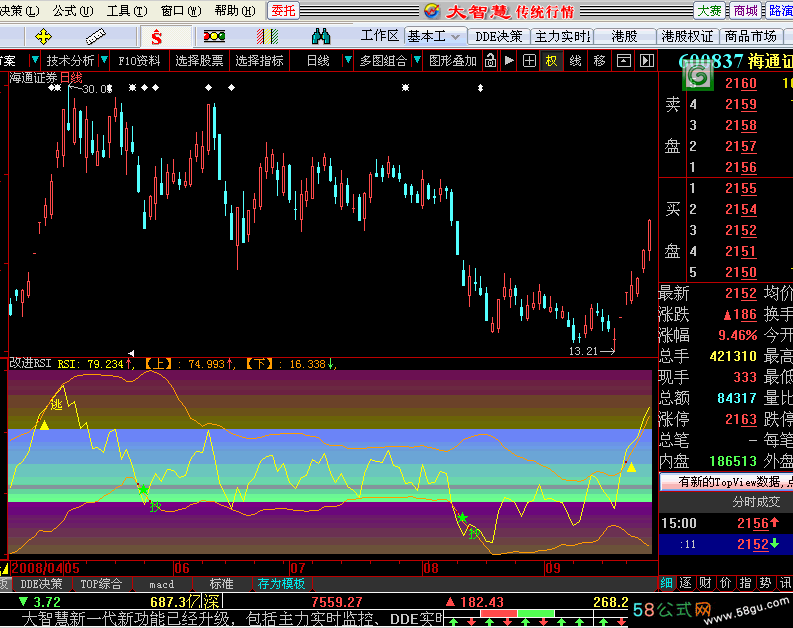This screenshot has height=628, width=793.
Task: Click the index value 7559.27
Action: [337, 602]
